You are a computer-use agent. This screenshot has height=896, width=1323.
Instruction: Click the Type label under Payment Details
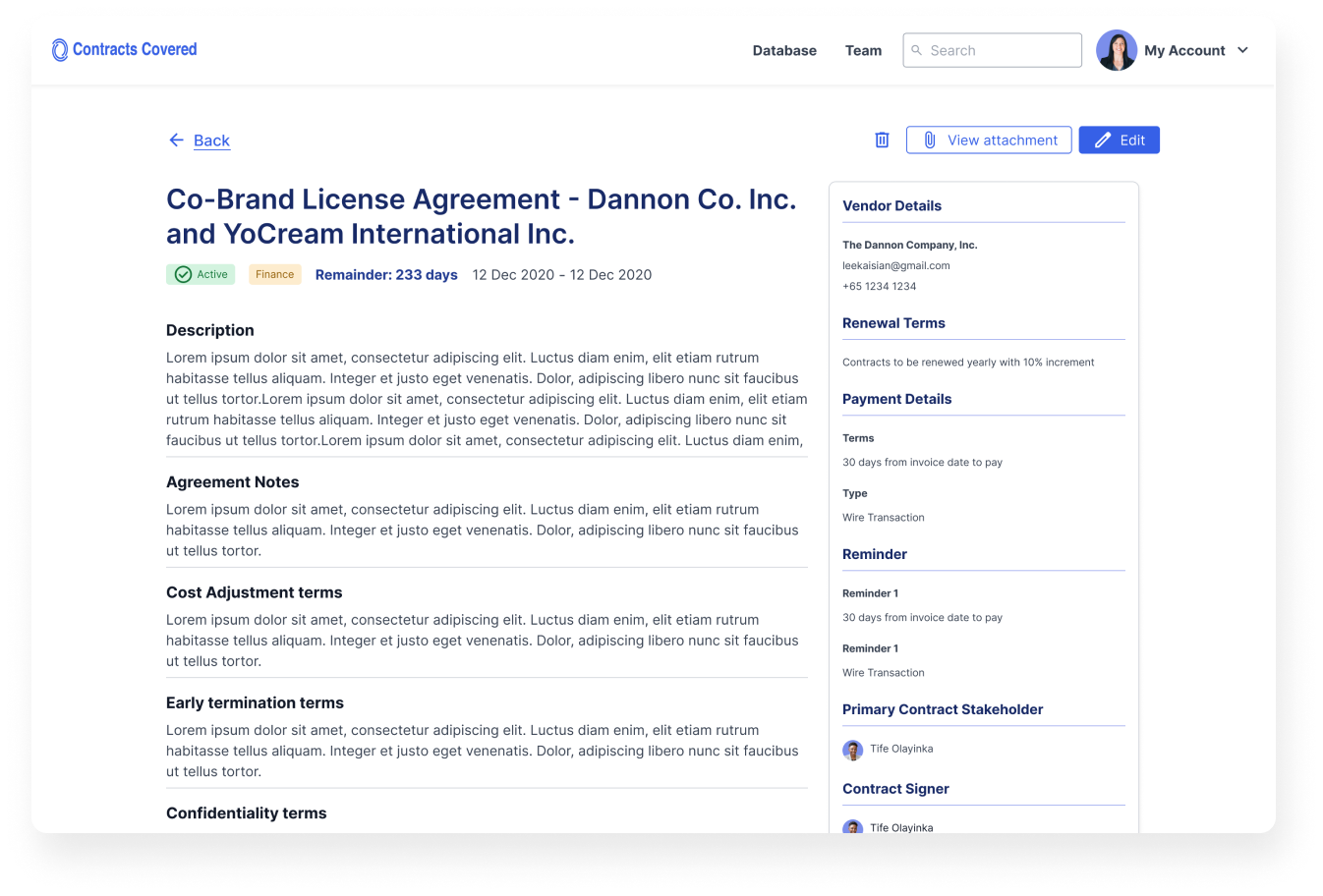pyautogui.click(x=855, y=493)
